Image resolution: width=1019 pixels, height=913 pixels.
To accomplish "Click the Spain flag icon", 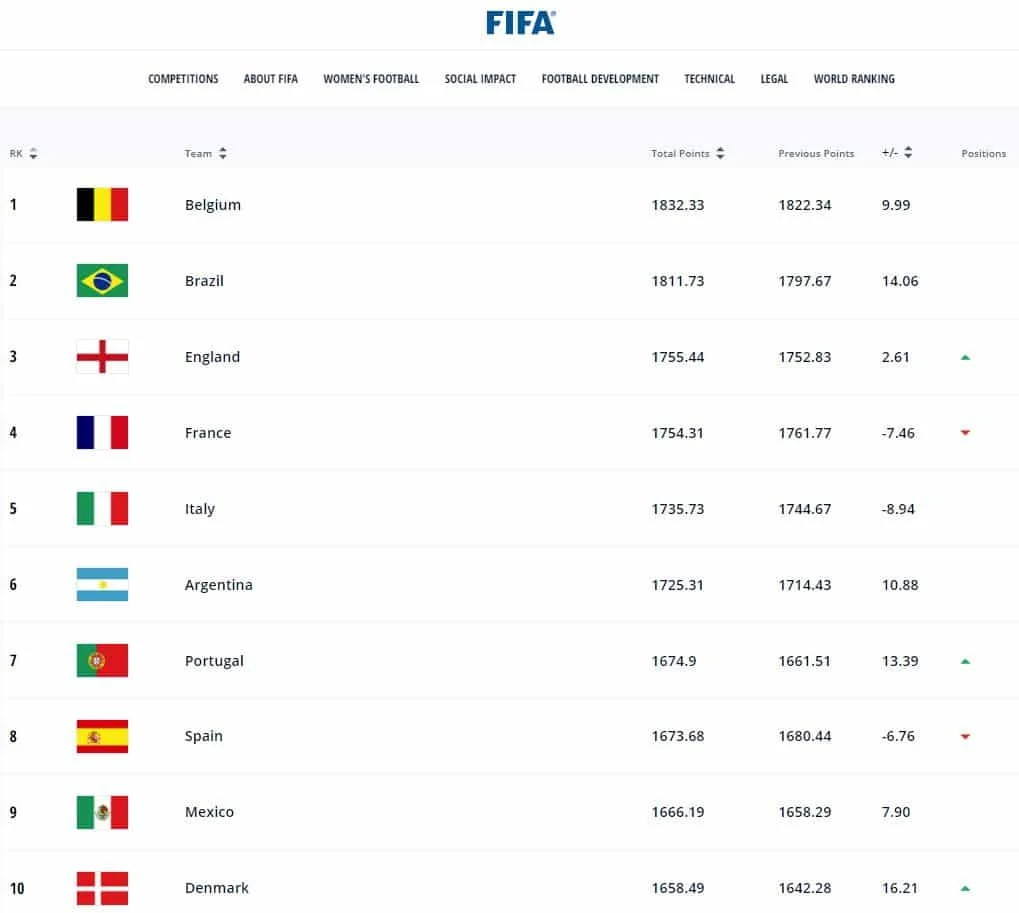I will (x=102, y=736).
